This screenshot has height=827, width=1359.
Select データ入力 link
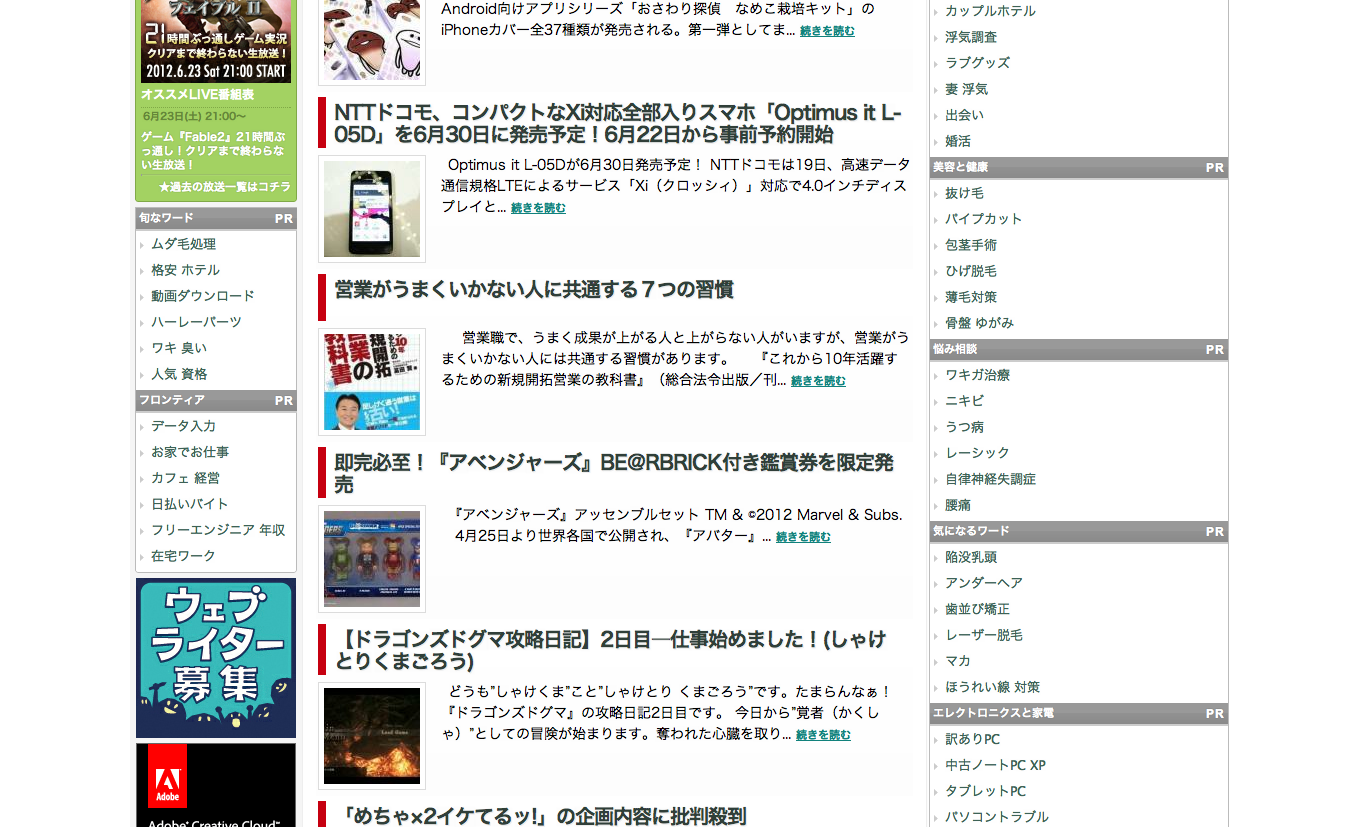click(x=183, y=426)
